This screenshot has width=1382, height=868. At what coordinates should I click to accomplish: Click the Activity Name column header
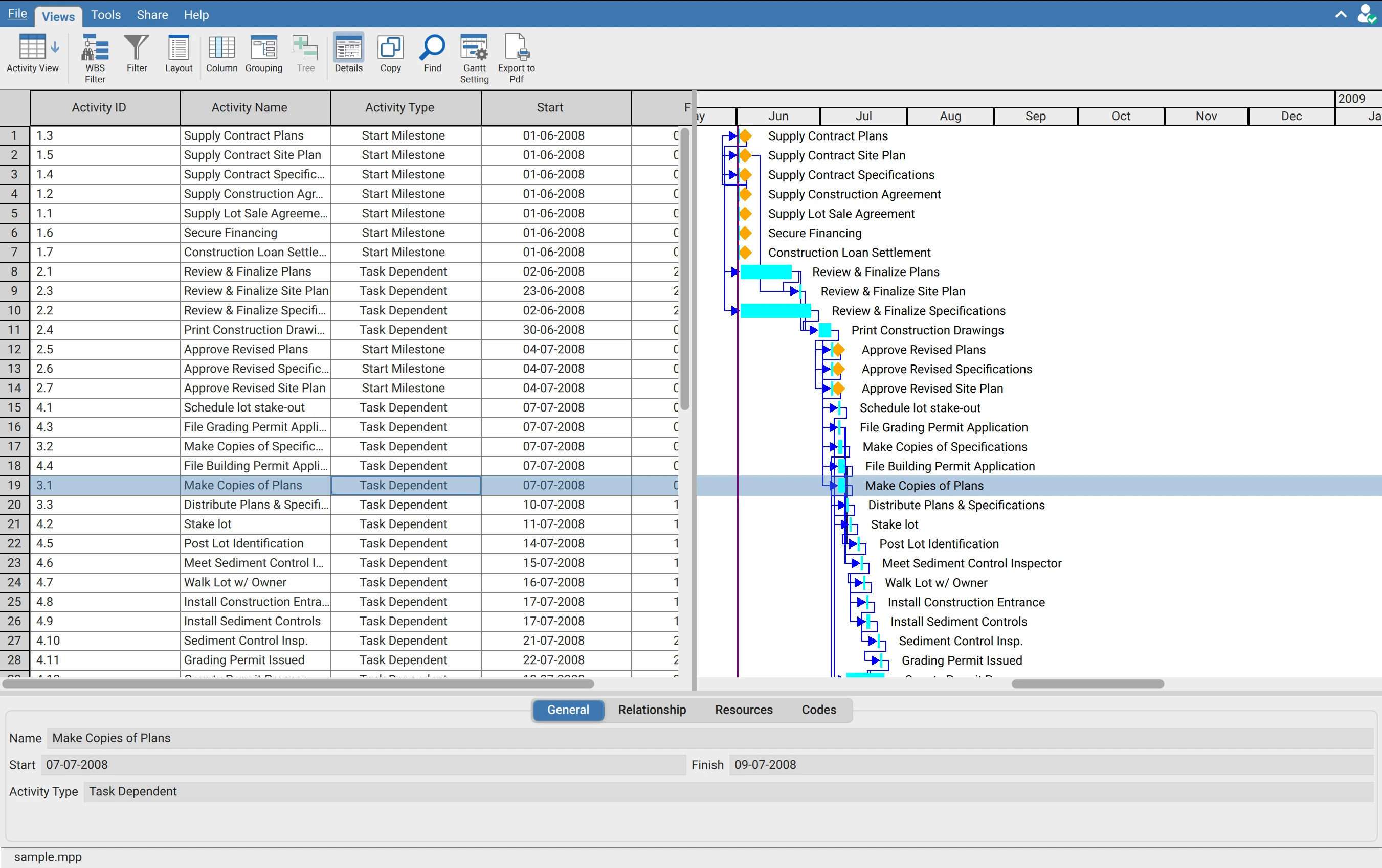[x=255, y=107]
